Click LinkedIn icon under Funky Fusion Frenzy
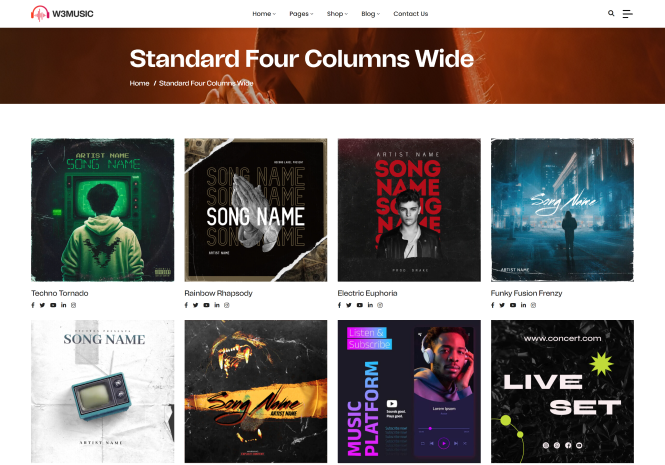 pyautogui.click(x=523, y=305)
